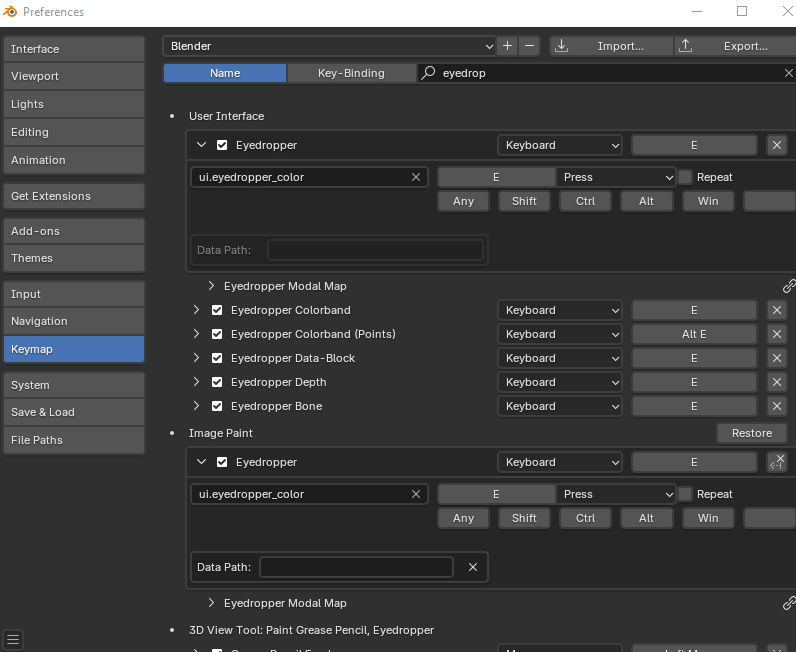796x652 pixels.
Task: Expand the Eyedropper Colorband (Points) entry
Action: 197,334
